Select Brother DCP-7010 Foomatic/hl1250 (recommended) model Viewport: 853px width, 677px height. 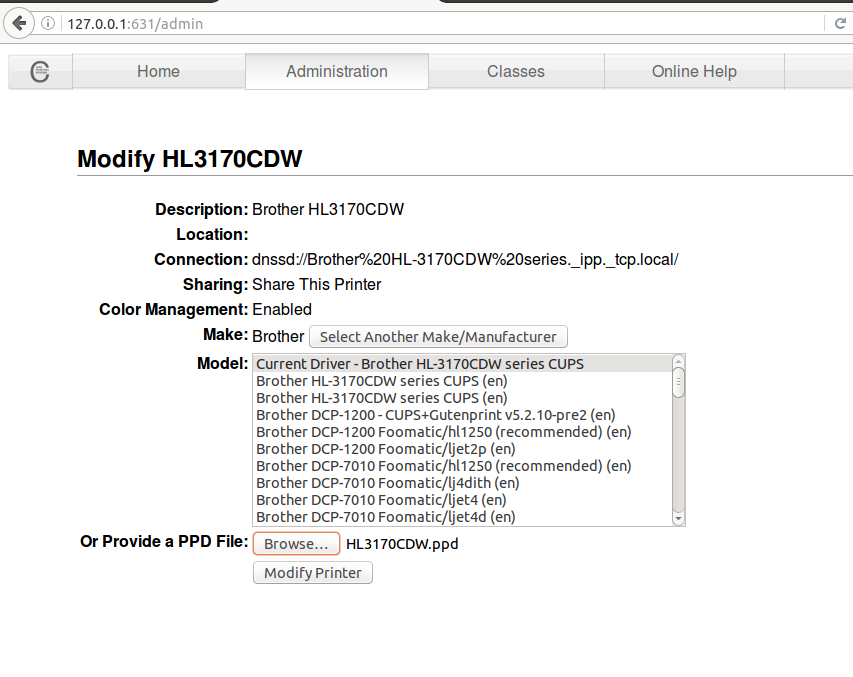point(462,466)
